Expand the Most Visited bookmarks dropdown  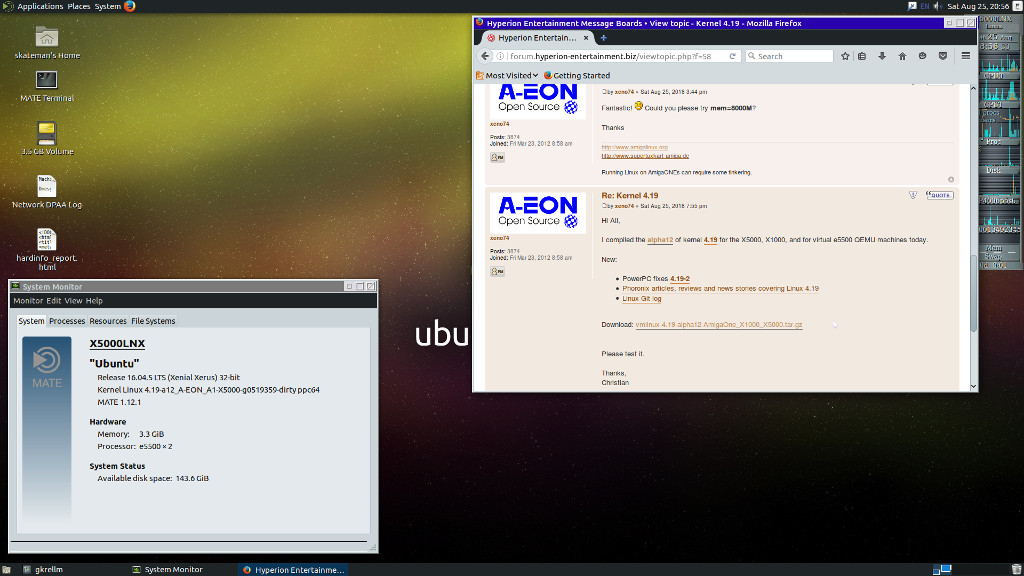507,76
